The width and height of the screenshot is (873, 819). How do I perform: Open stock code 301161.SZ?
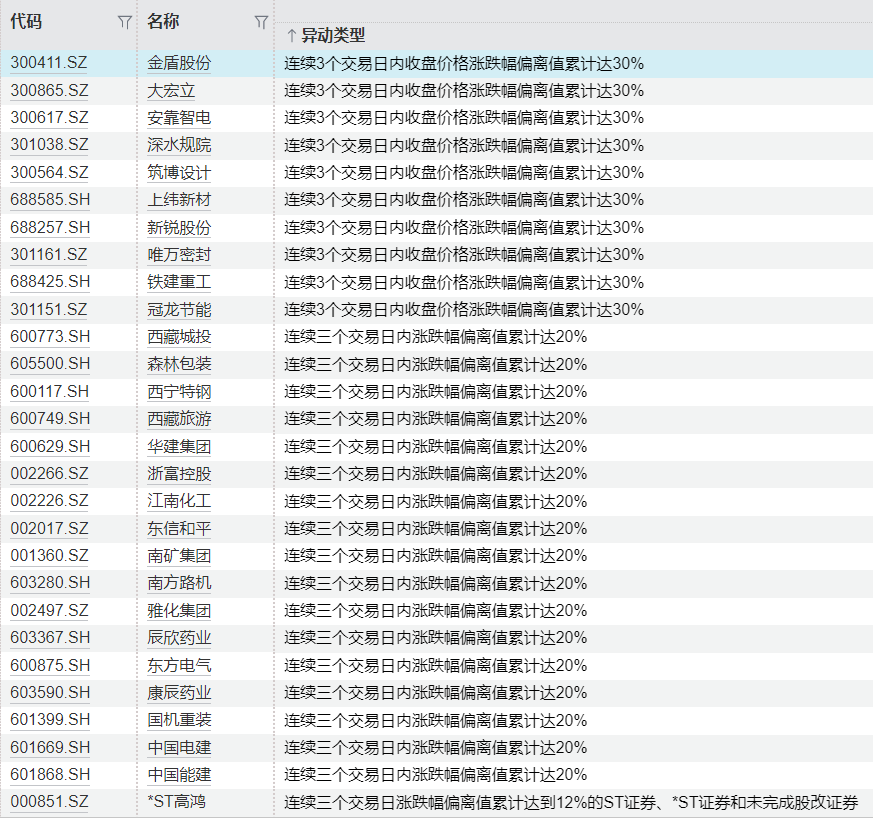coord(49,254)
